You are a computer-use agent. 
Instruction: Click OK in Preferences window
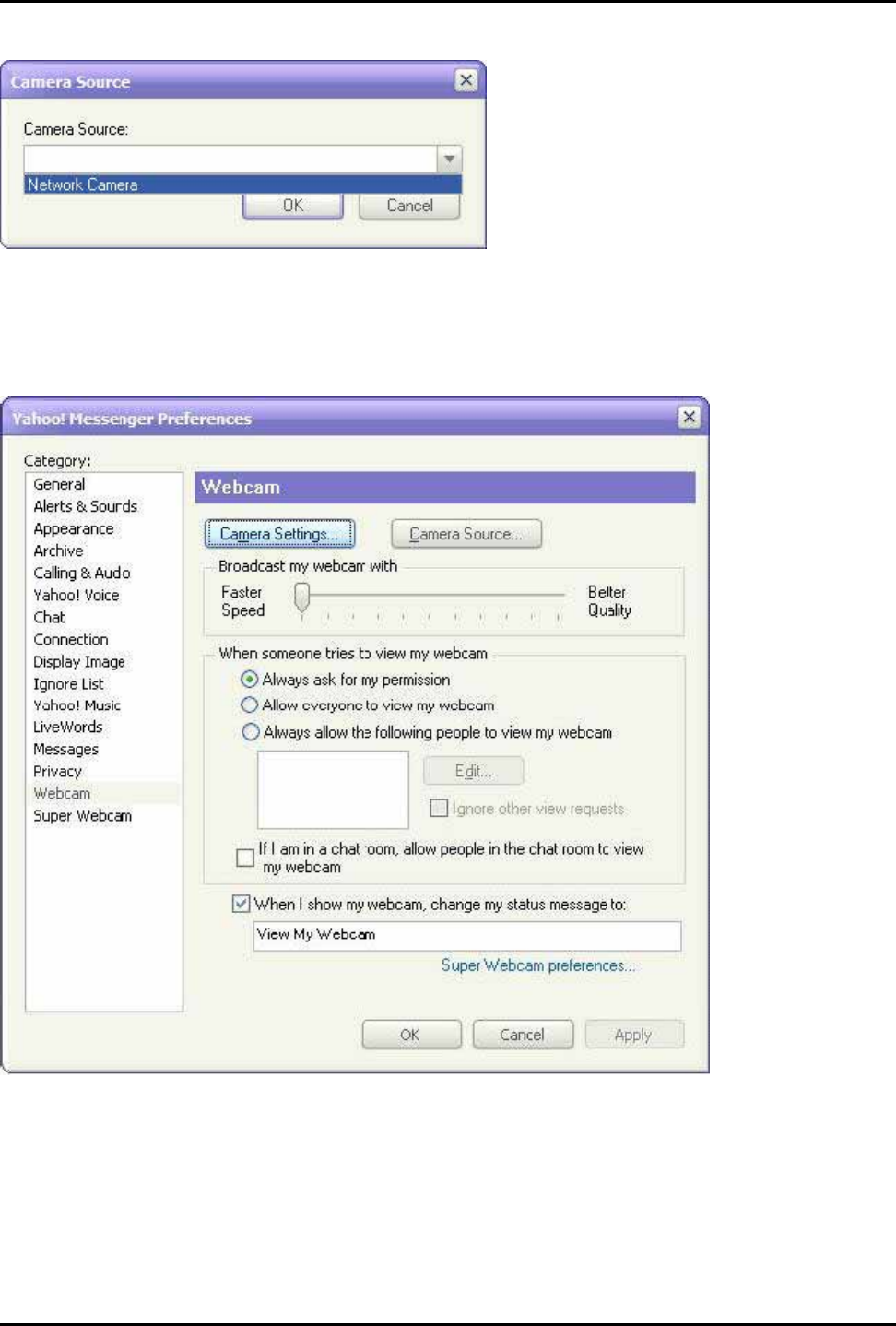411,1035
